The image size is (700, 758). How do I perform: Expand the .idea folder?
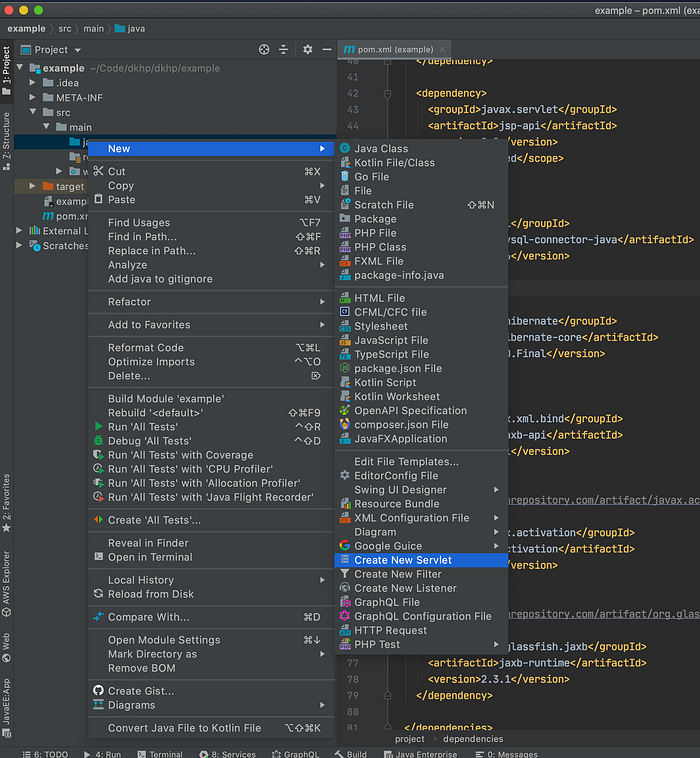[x=32, y=83]
